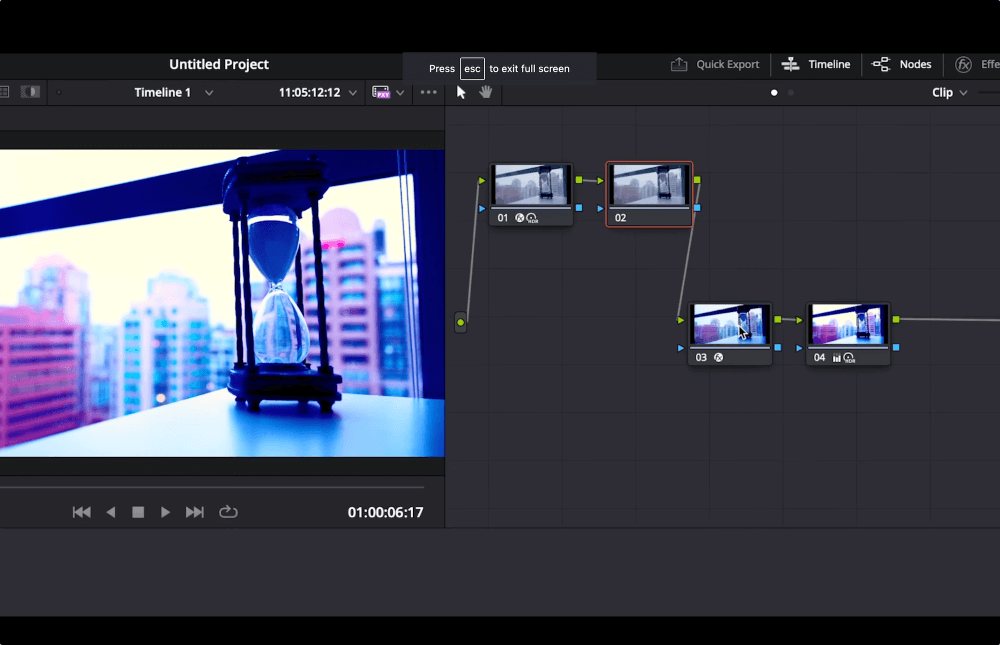Image resolution: width=1000 pixels, height=645 pixels.
Task: Select the hand pan tool
Action: click(x=485, y=92)
